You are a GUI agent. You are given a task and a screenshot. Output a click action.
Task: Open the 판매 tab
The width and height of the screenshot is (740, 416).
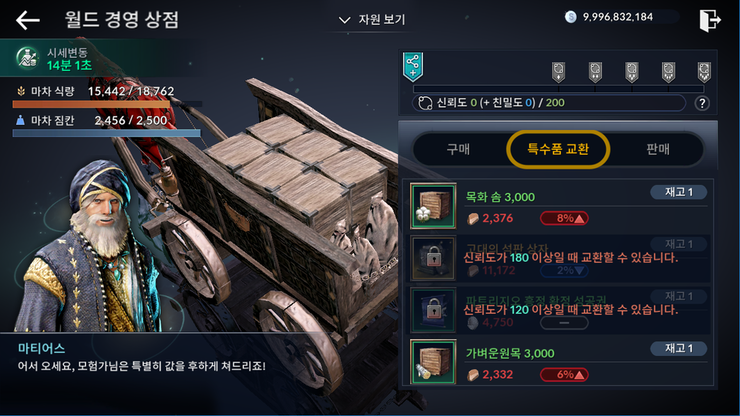tap(658, 149)
